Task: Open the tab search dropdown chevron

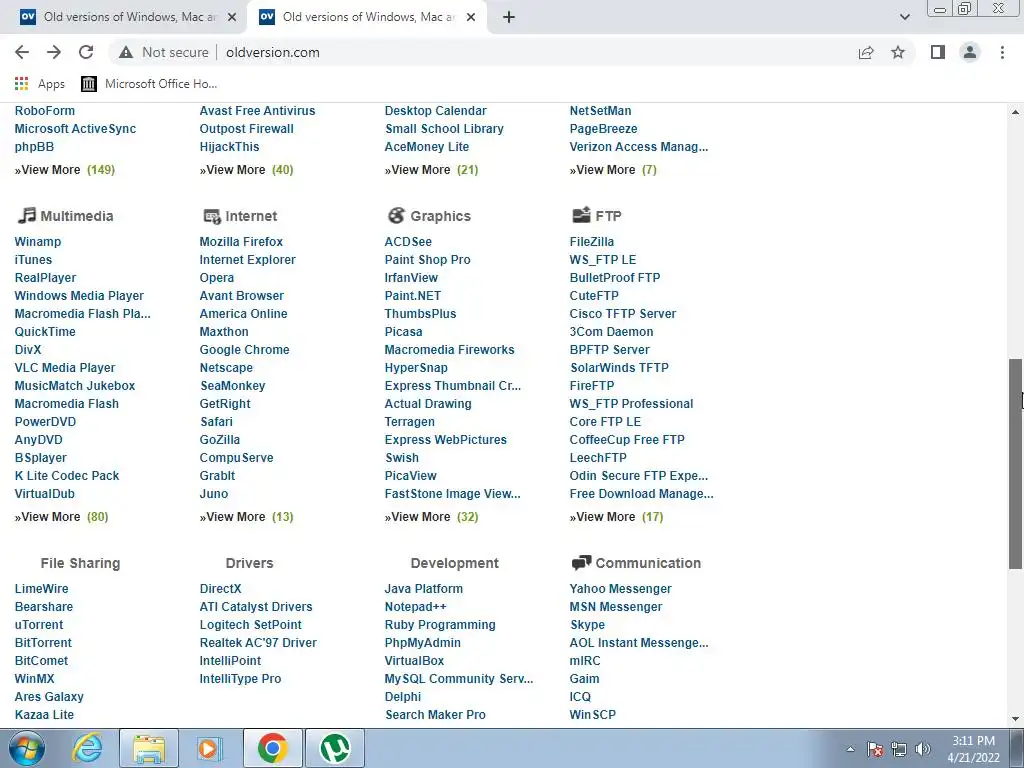Action: pos(904,17)
